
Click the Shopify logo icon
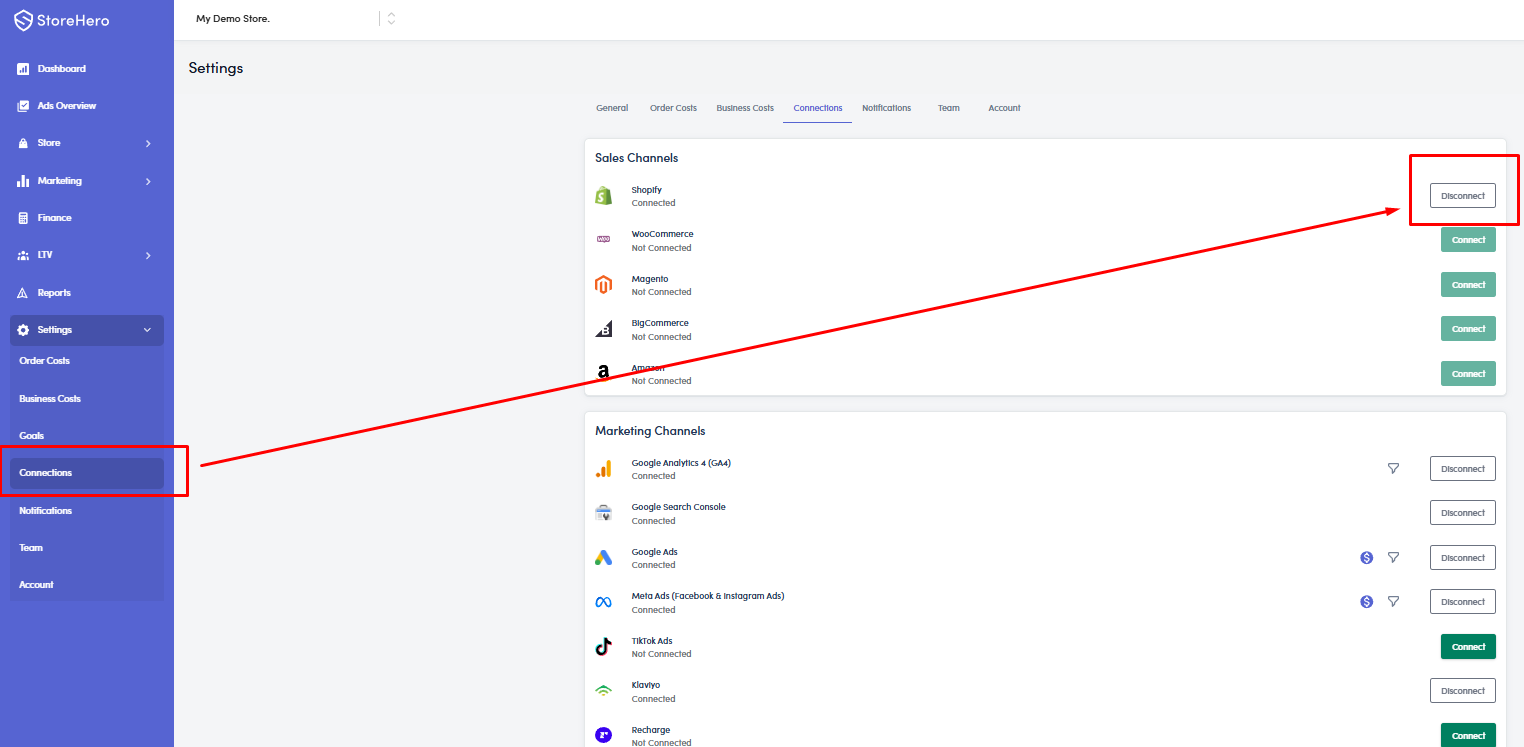coord(603,196)
